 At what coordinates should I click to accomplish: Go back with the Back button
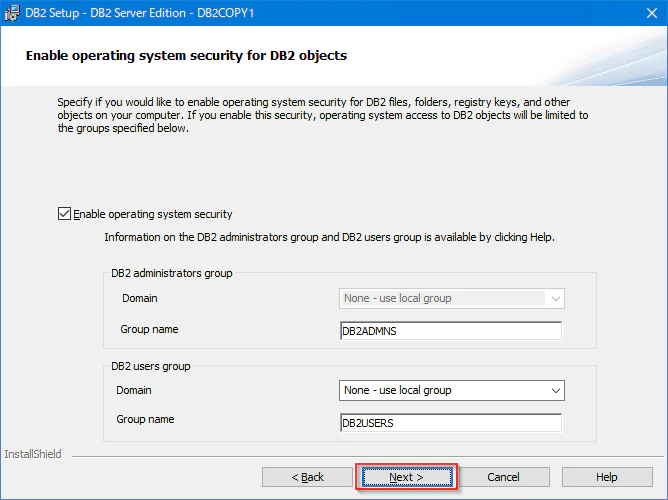(x=307, y=477)
